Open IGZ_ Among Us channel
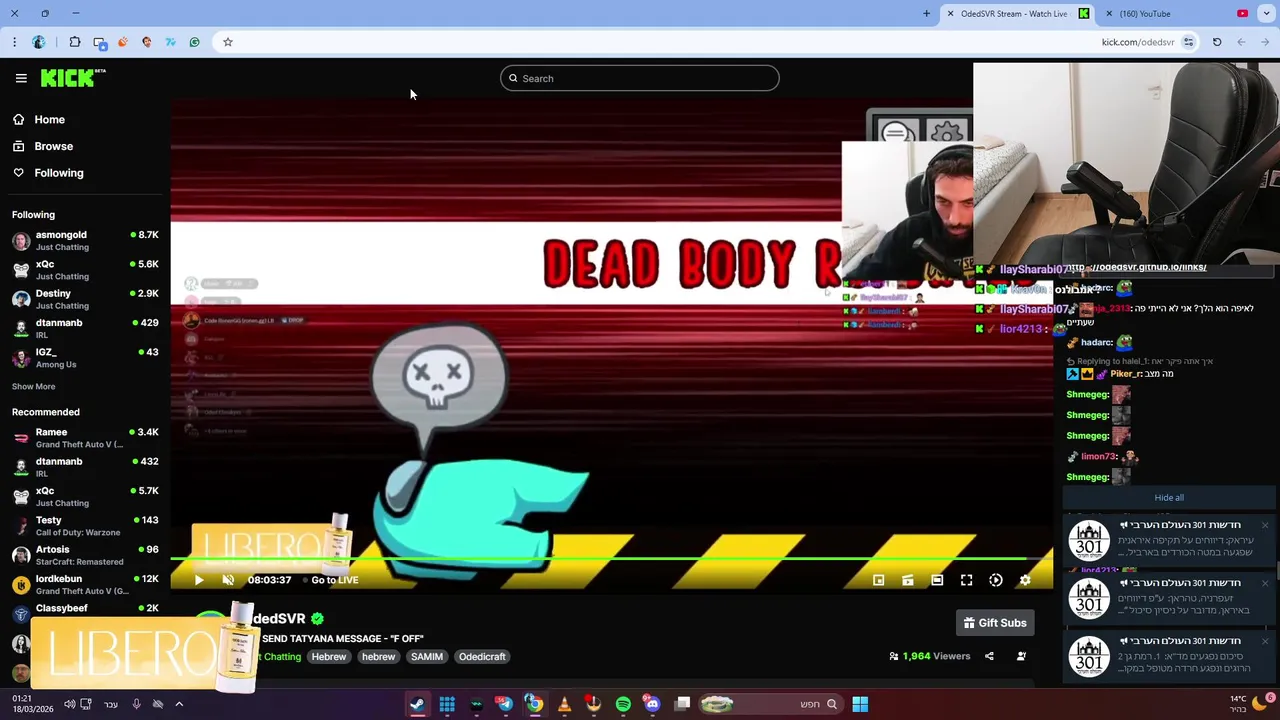Viewport: 1280px width, 720px height. point(85,358)
